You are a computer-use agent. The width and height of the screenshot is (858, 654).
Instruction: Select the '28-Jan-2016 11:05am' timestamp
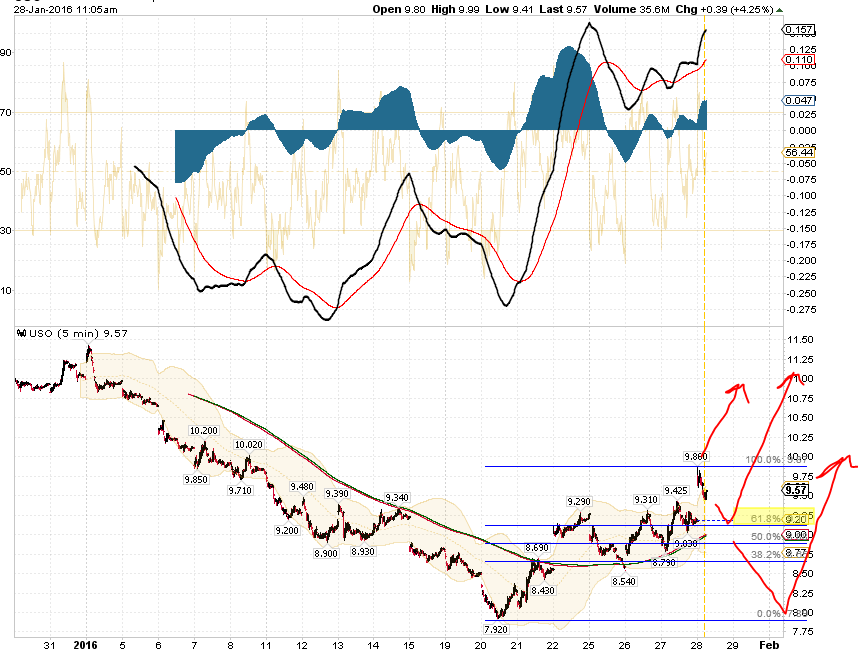tap(66, 9)
